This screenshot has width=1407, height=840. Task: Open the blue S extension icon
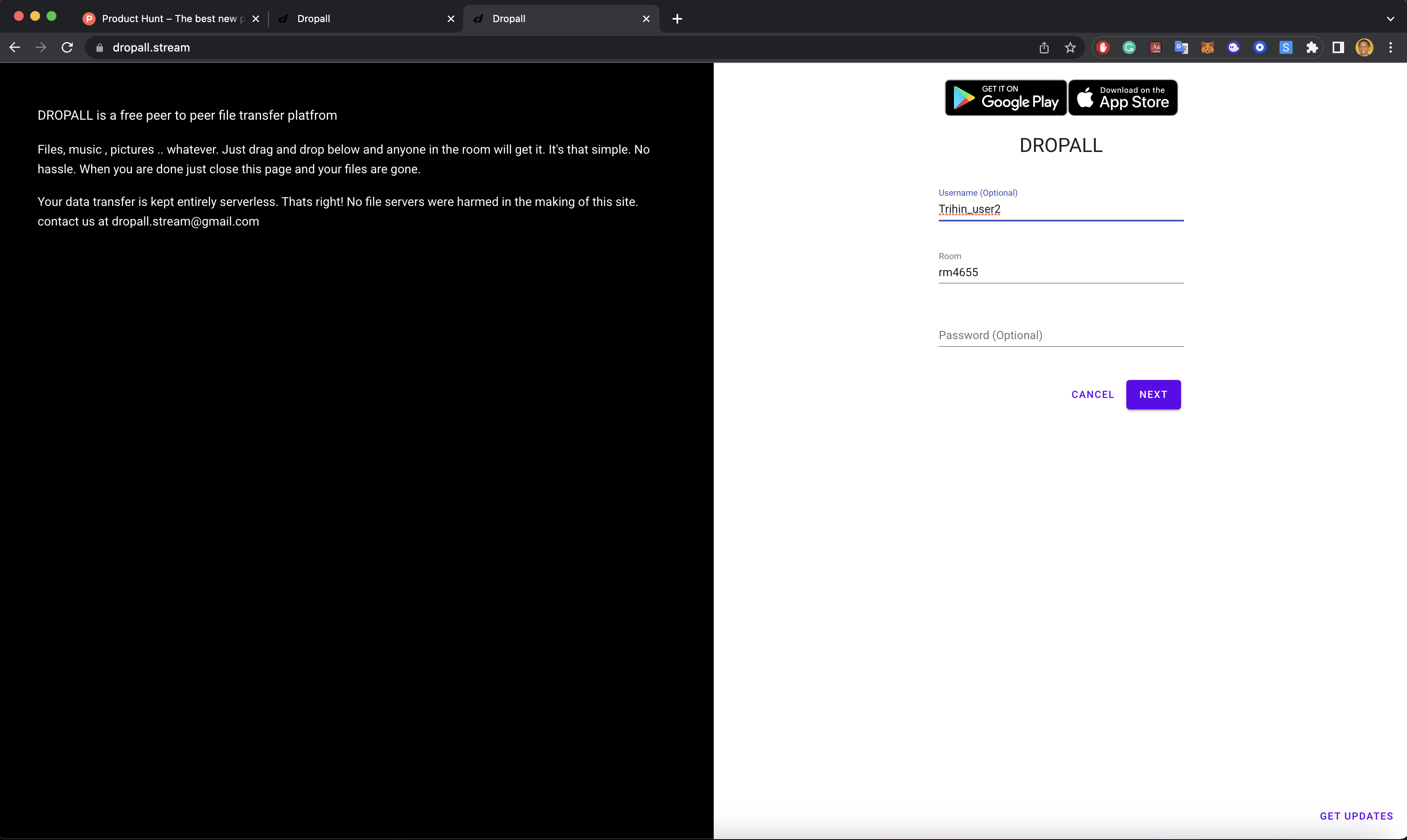coord(1286,47)
